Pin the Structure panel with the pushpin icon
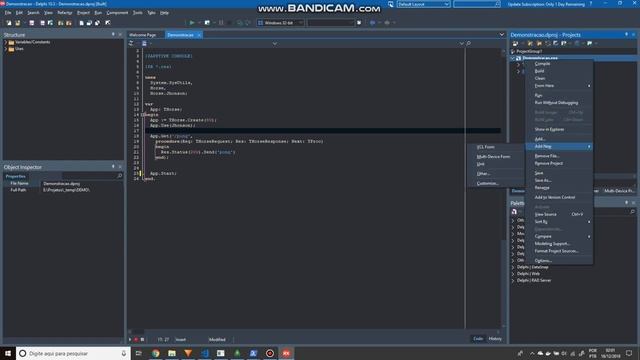 tap(113, 35)
